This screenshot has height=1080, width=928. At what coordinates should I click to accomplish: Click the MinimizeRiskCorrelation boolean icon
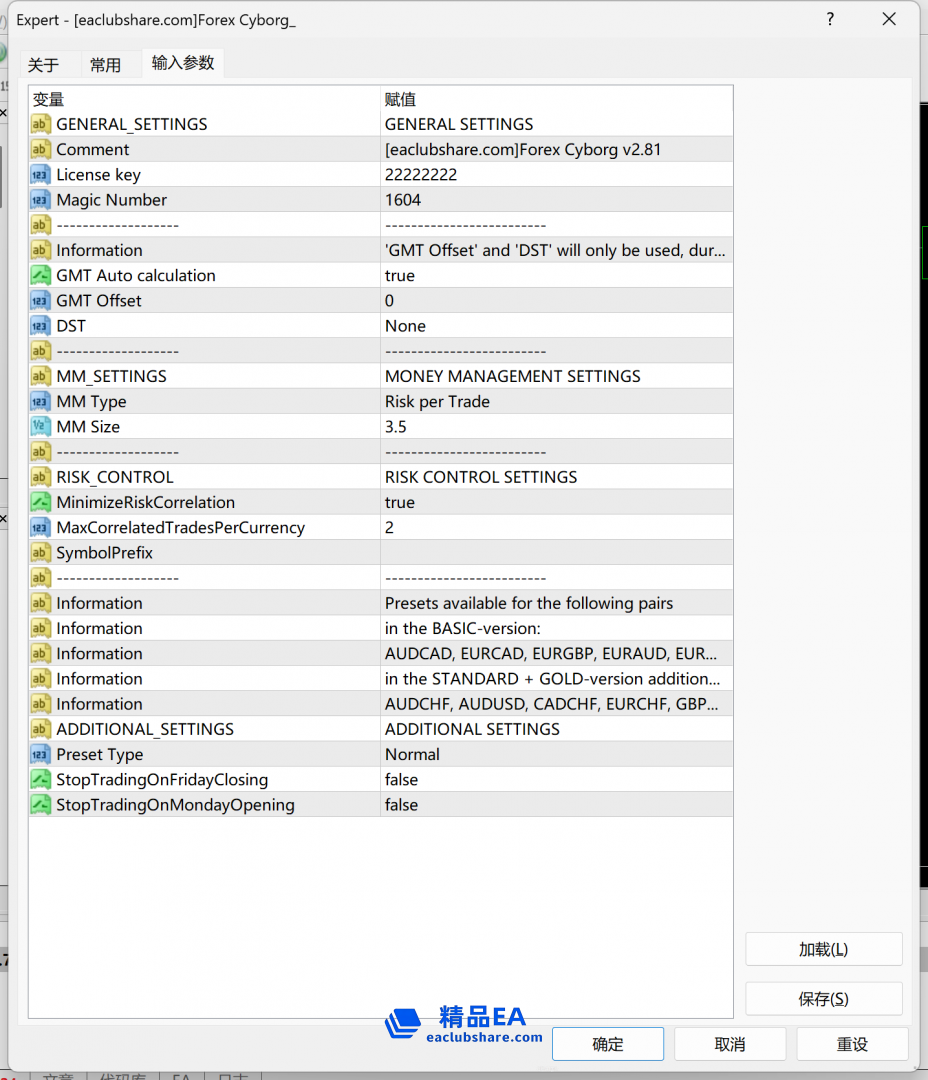(x=40, y=502)
